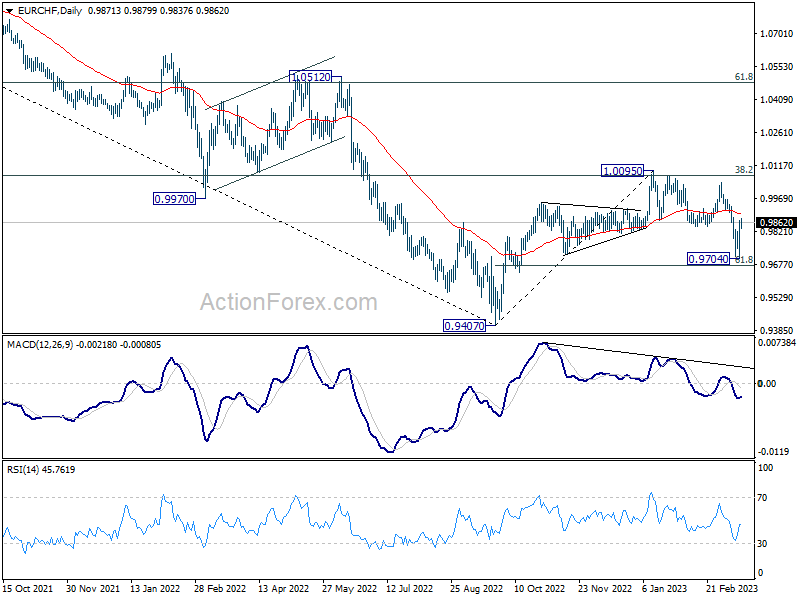Select the RSI(14) 45.7619 indicator label
Screen dimensions: 800x600
41,469
